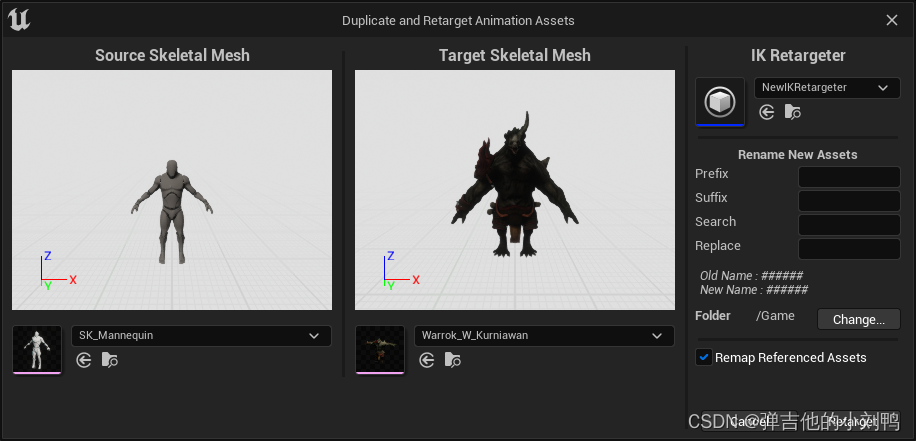Viewport: 916px width, 441px height.
Task: Browse to NewIKRetargeter in content browser
Action: click(793, 112)
